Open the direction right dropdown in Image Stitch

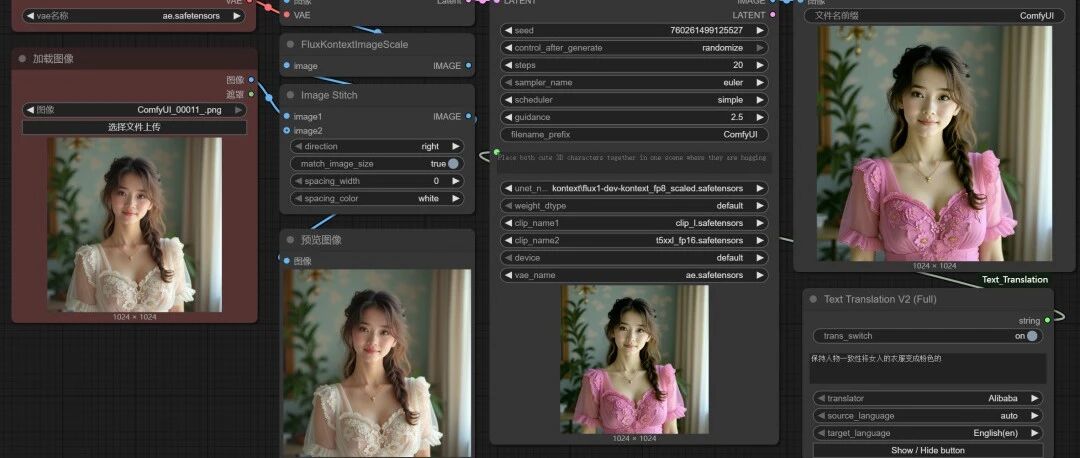[x=377, y=146]
